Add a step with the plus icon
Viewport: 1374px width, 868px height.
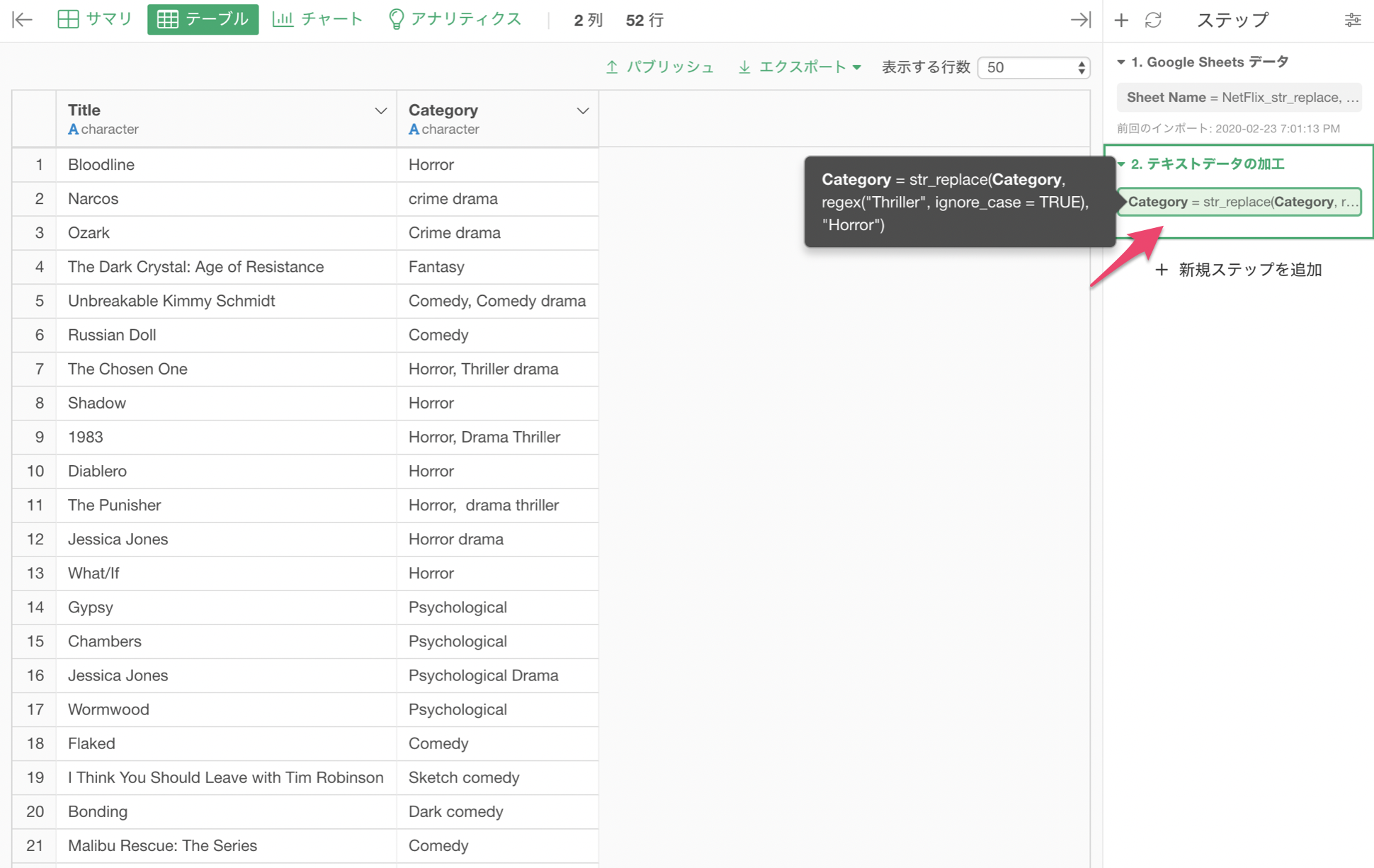1121,21
